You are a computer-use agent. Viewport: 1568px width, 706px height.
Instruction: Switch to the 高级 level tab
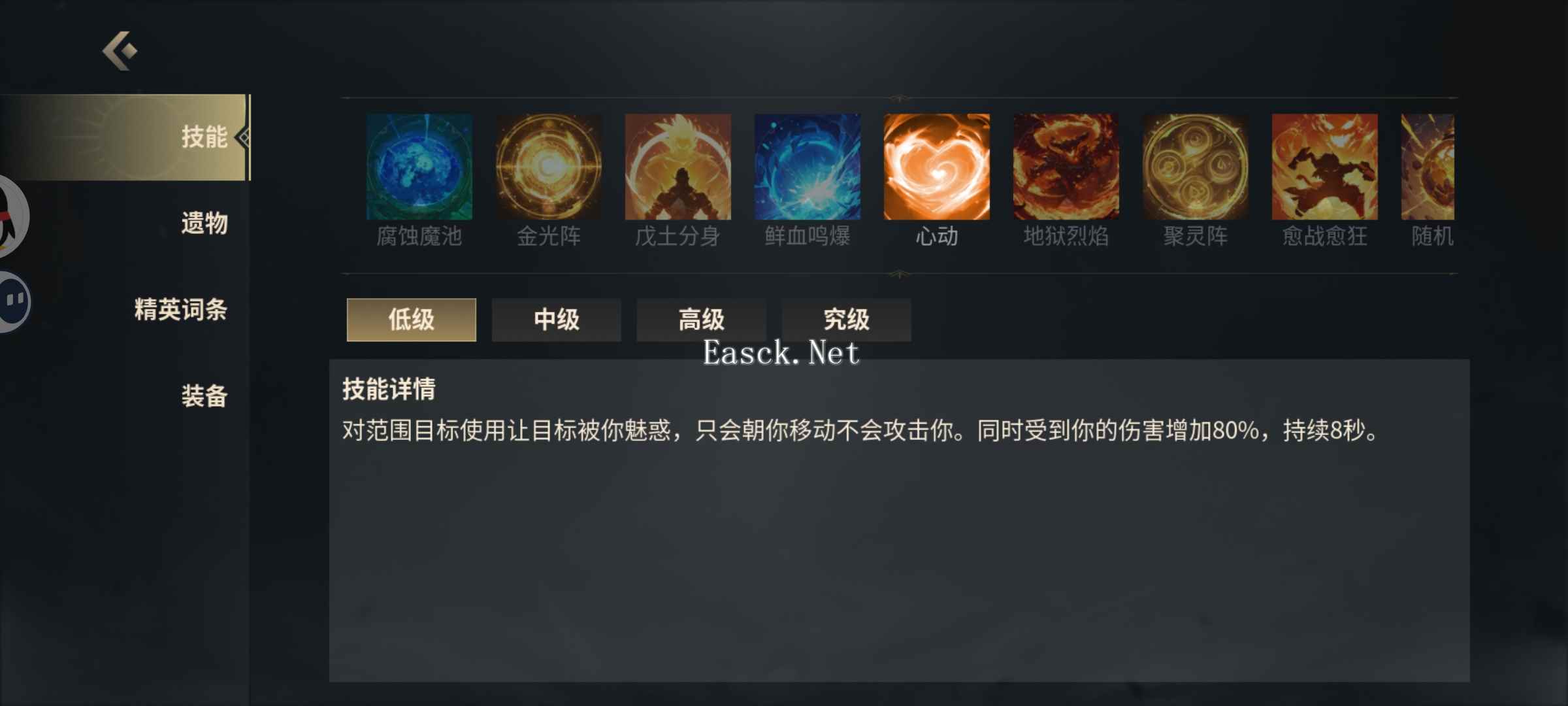click(x=702, y=320)
